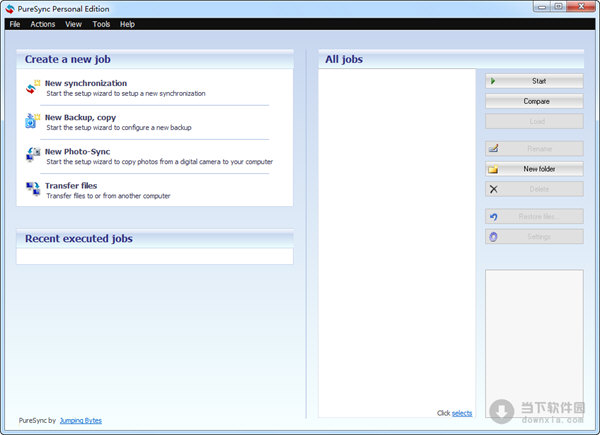Open the Jumping Bytes link

(x=81, y=420)
